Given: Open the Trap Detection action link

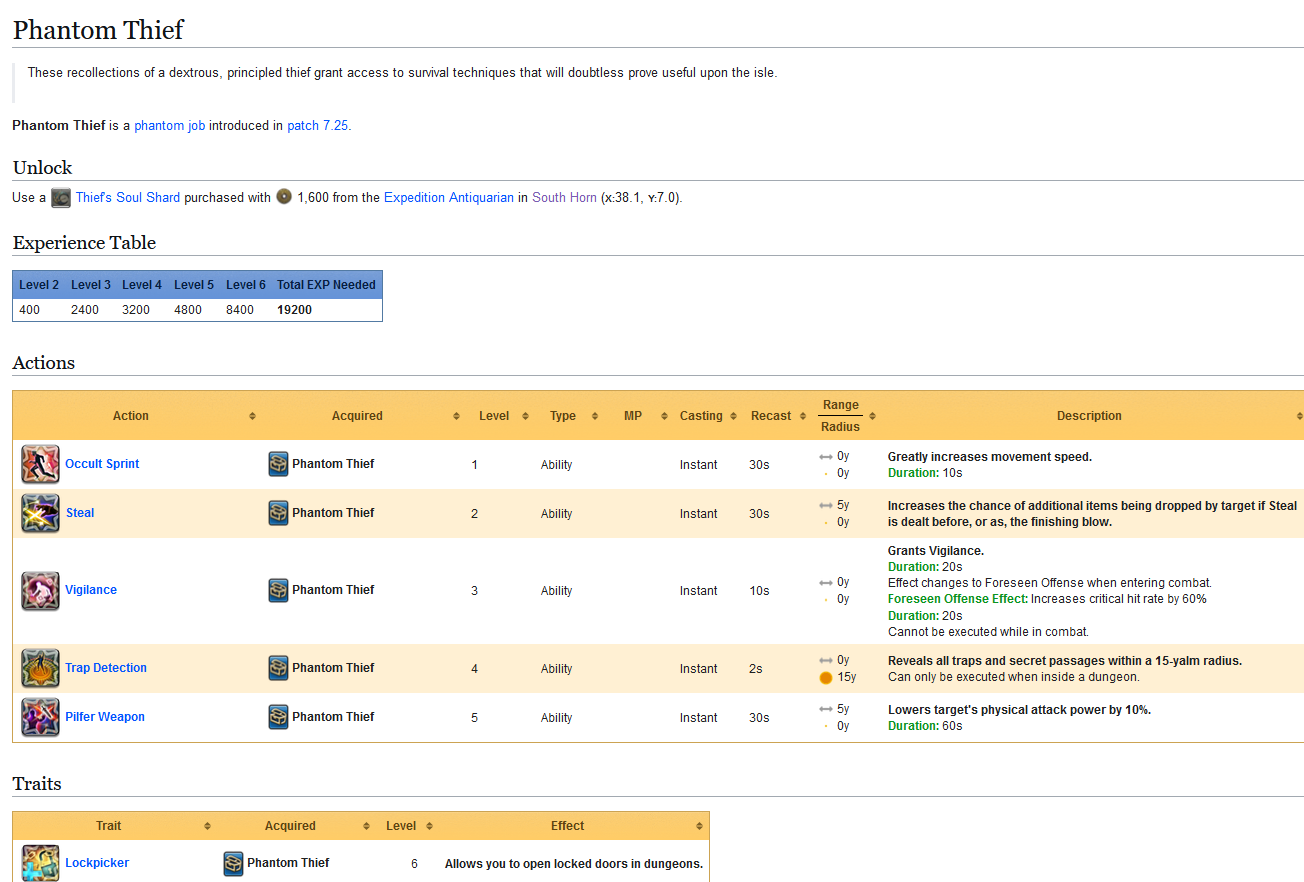Looking at the screenshot, I should [x=106, y=668].
